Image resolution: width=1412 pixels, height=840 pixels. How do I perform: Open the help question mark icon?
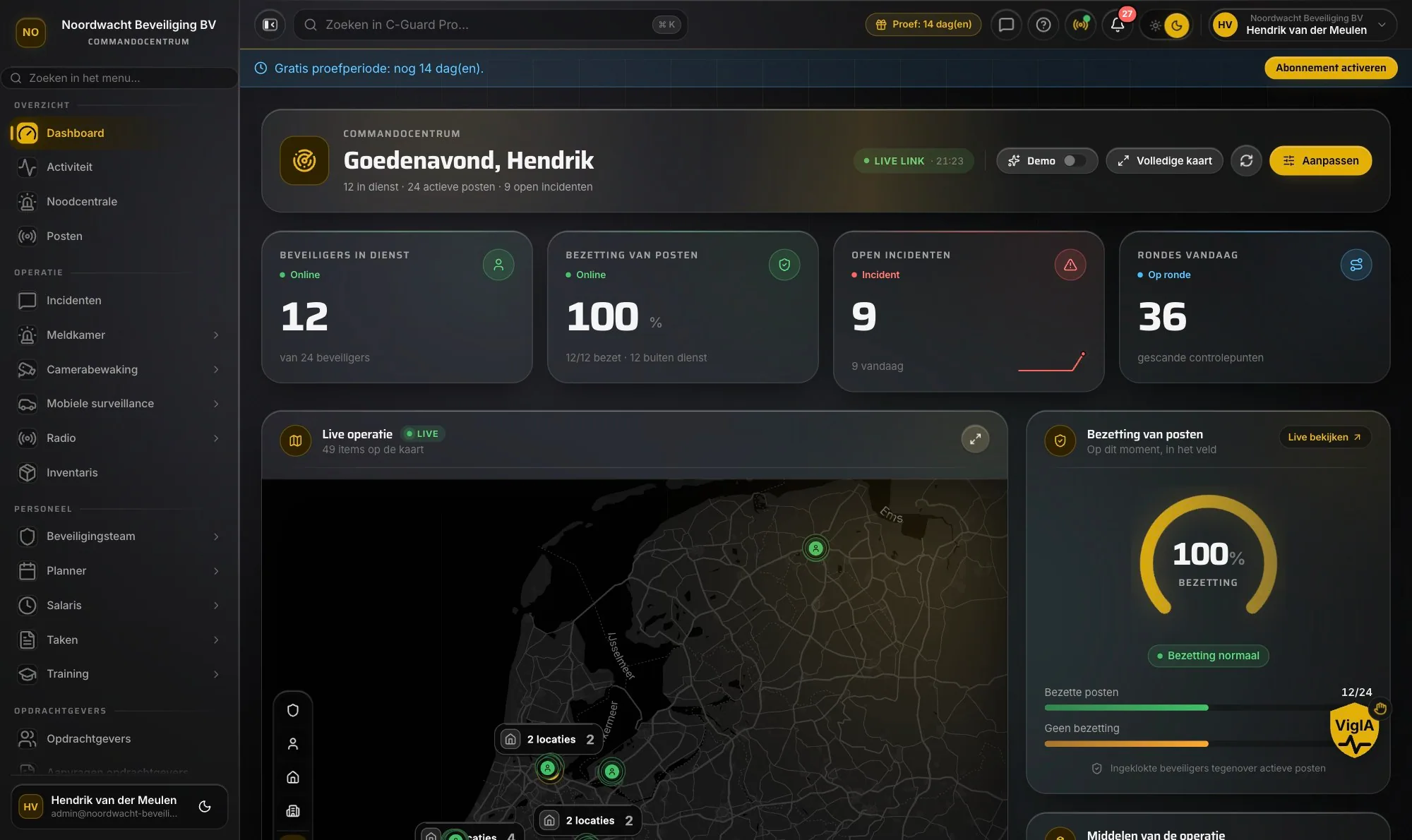click(x=1043, y=25)
